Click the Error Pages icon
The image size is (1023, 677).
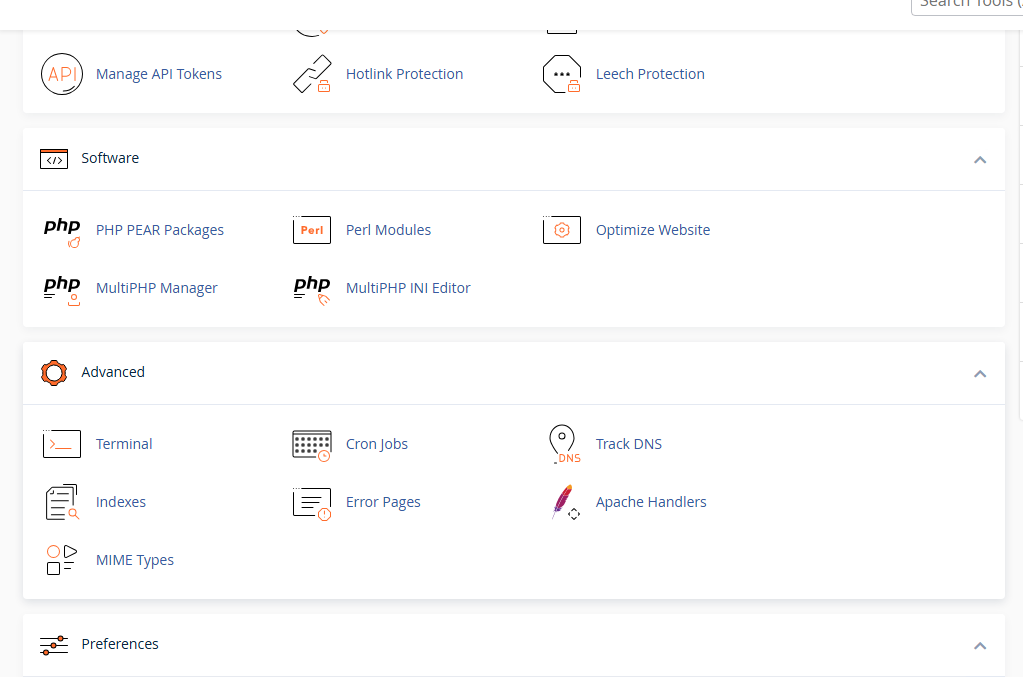point(312,504)
